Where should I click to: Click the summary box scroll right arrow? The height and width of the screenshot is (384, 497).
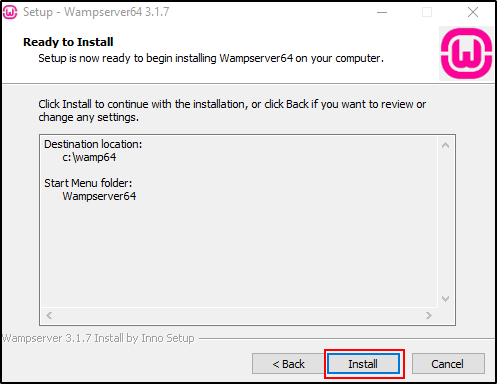click(429, 315)
